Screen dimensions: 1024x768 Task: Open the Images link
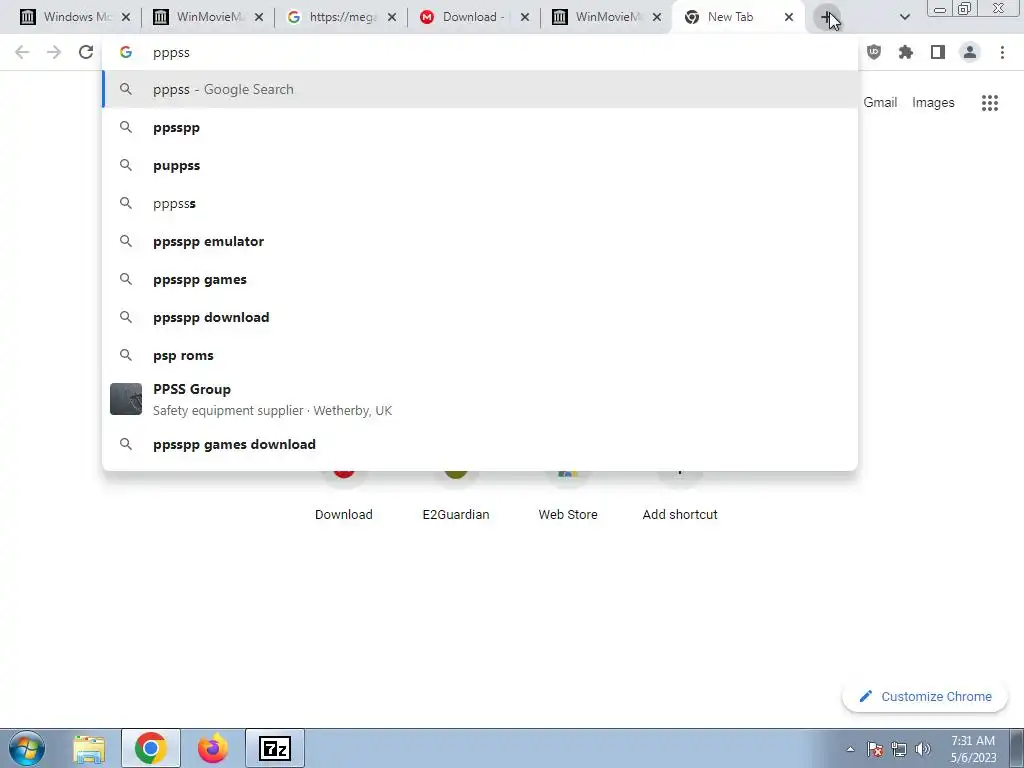point(933,103)
